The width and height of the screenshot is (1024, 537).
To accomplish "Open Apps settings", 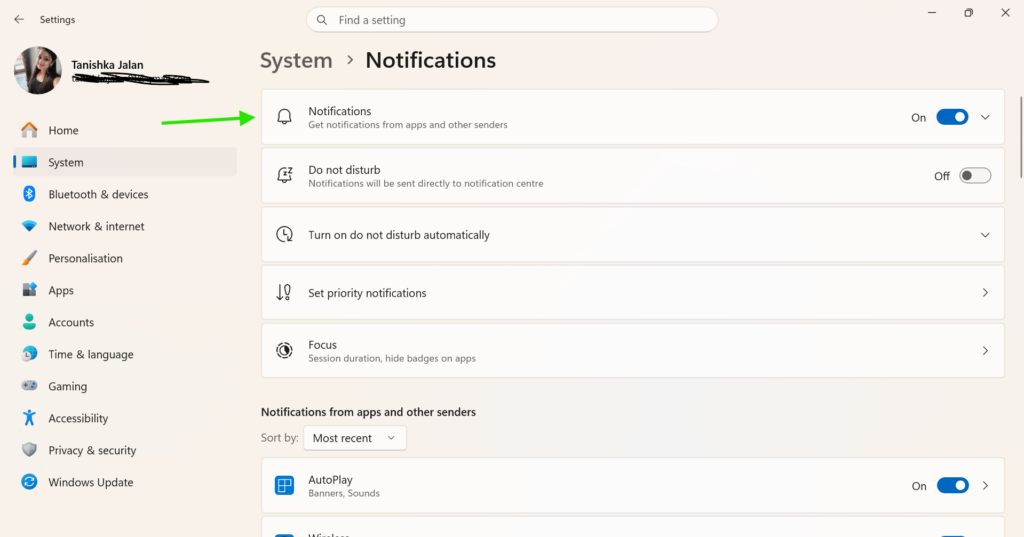I will 125,290.
